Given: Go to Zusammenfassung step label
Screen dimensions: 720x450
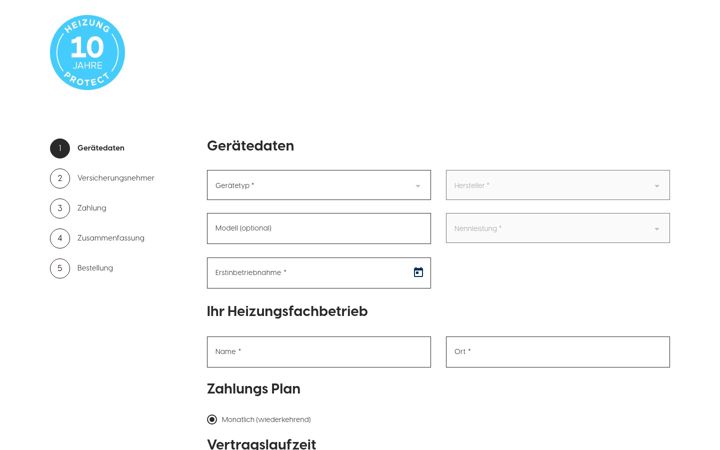Looking at the screenshot, I should point(111,238).
